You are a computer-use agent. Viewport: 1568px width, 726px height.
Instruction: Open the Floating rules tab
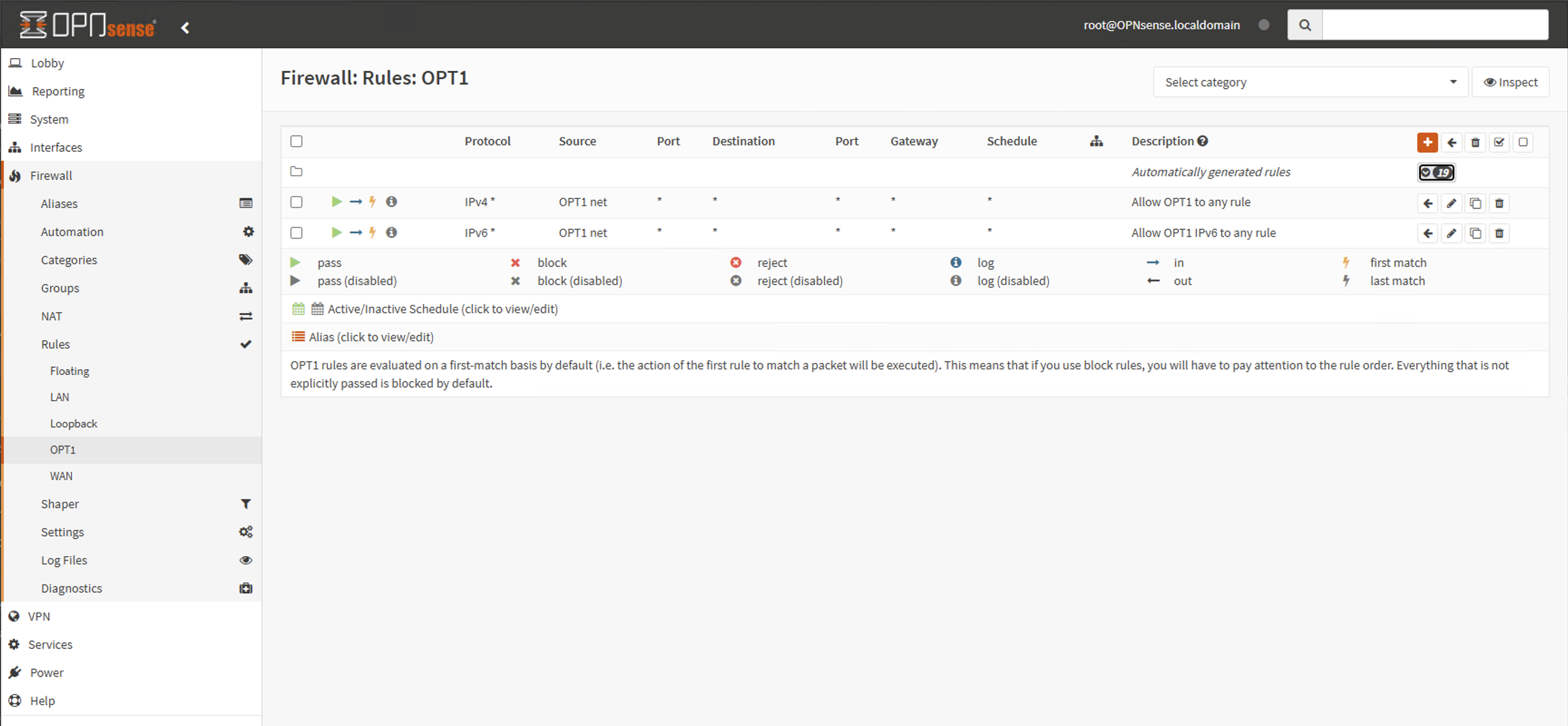[x=70, y=370]
